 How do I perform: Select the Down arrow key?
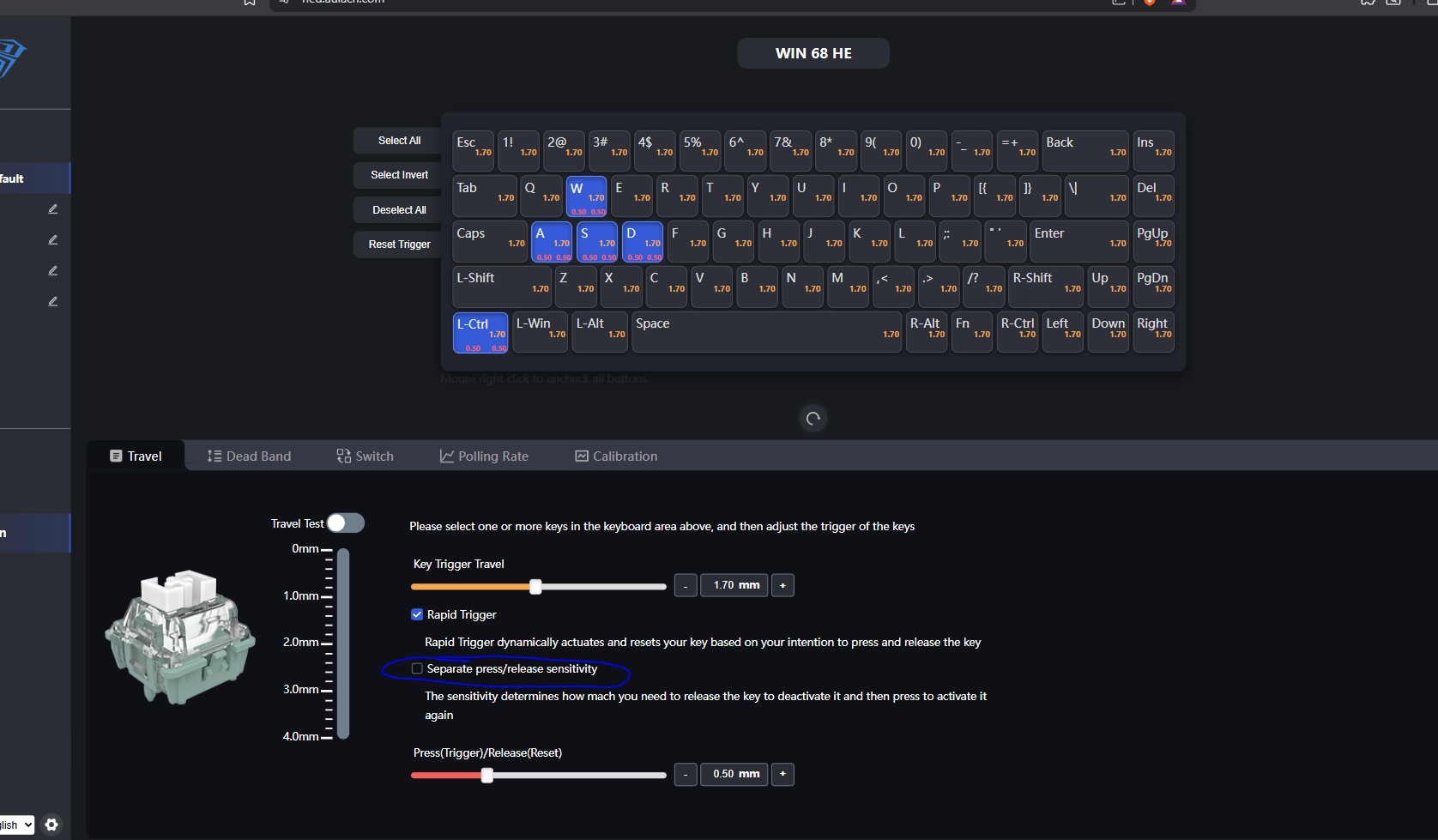pyautogui.click(x=1109, y=333)
